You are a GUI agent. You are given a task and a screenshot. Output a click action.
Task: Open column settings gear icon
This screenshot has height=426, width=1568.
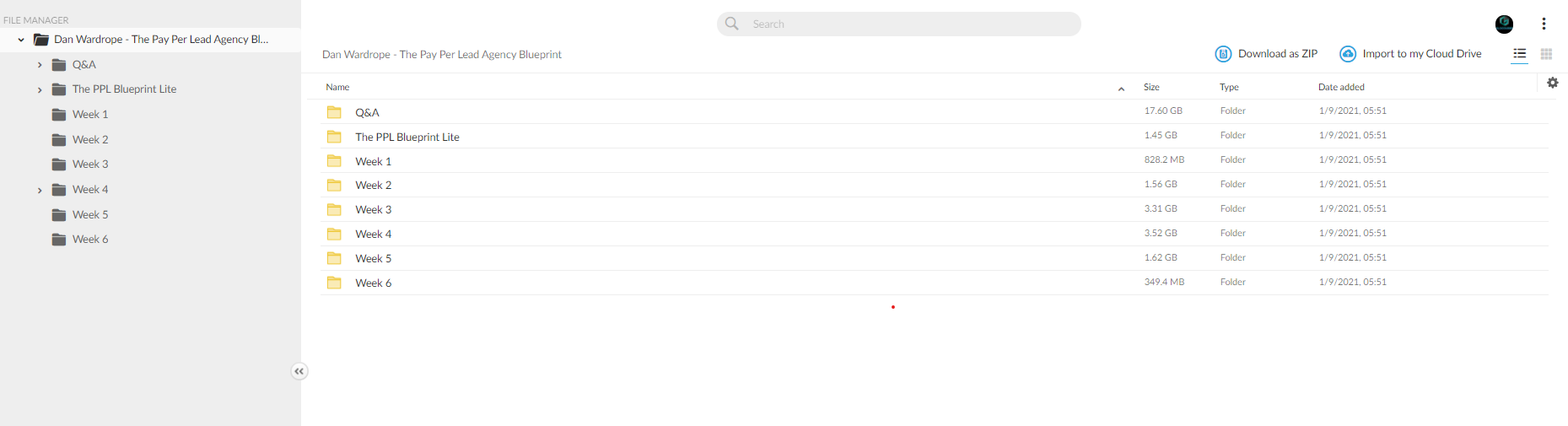pos(1553,83)
